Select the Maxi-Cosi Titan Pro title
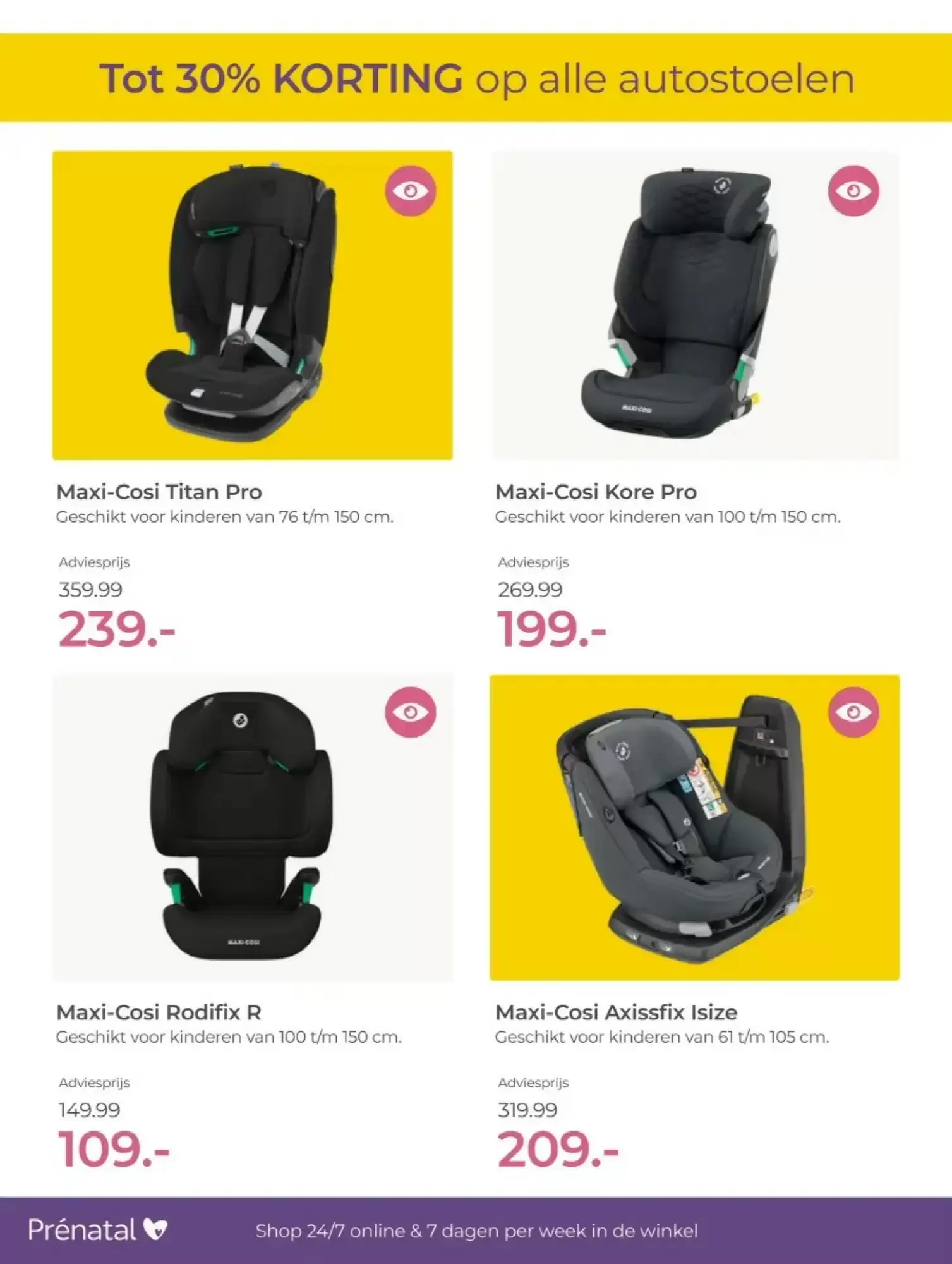 (159, 492)
